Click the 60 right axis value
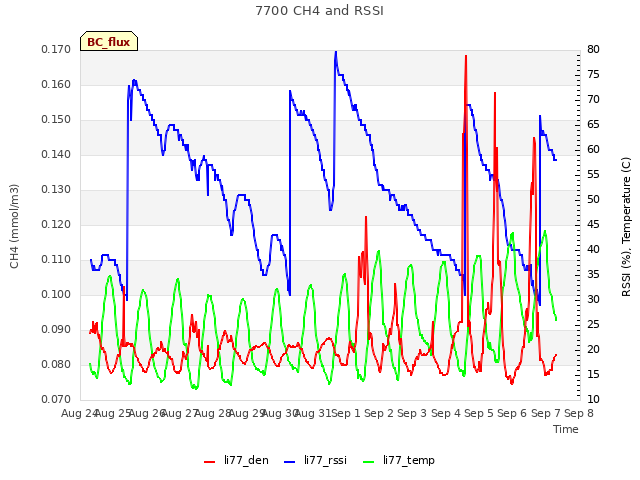The width and height of the screenshot is (640, 480). 593,149
